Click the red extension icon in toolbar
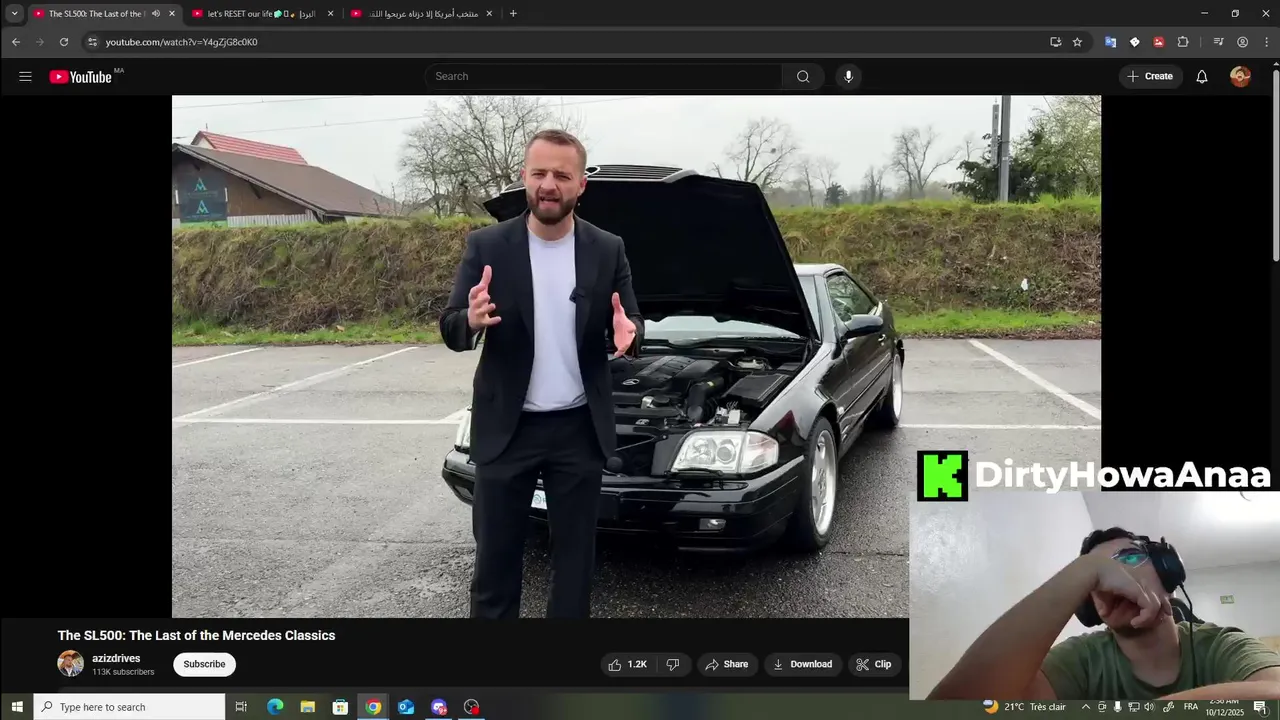The width and height of the screenshot is (1280, 720). pos(1158,42)
